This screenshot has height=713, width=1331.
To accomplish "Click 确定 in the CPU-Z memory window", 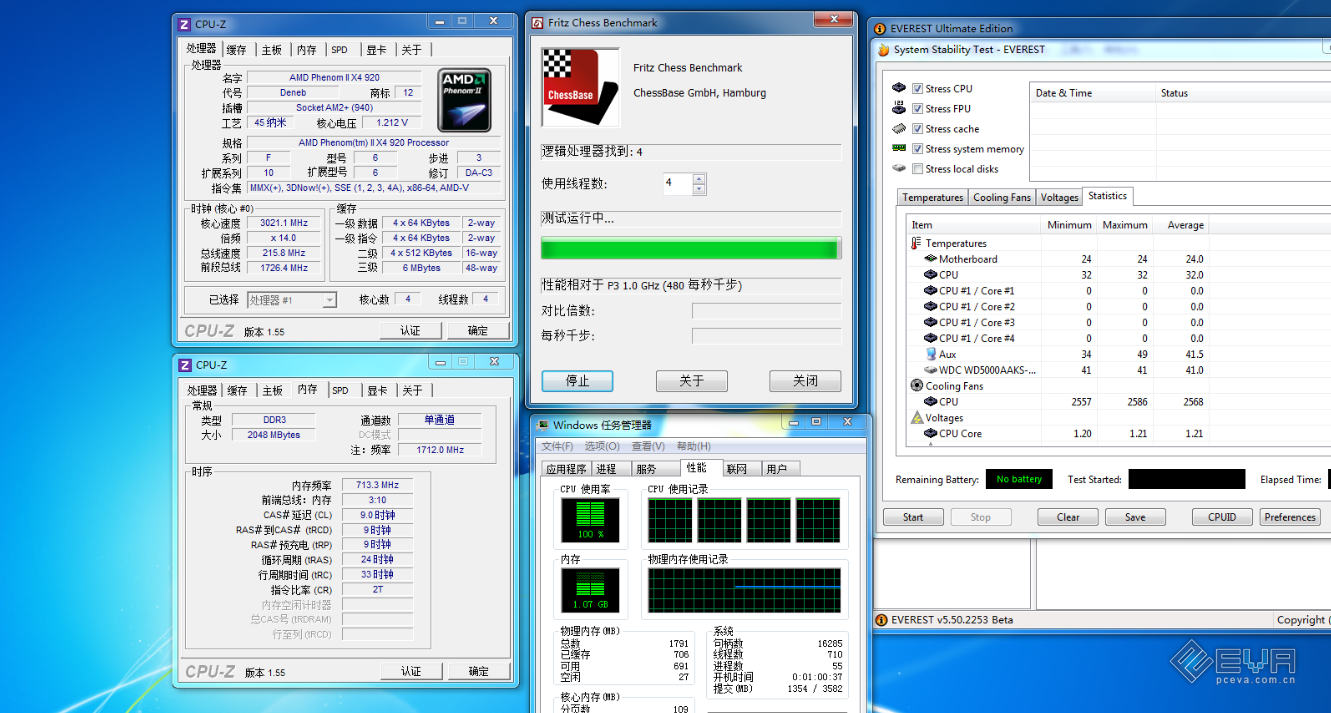I will pyautogui.click(x=478, y=671).
